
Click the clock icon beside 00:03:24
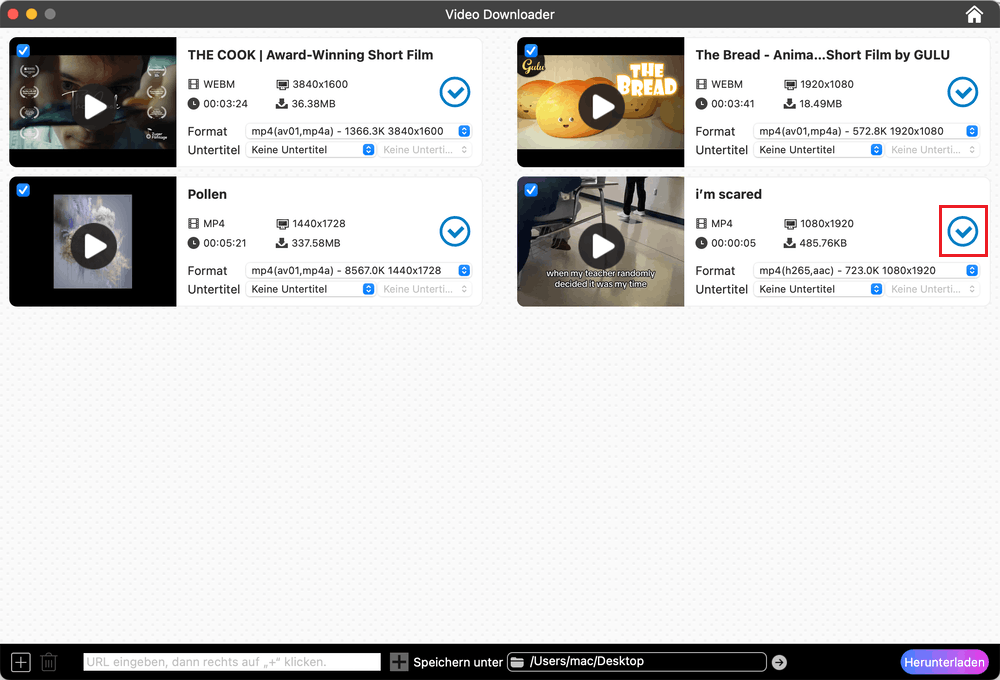193,103
